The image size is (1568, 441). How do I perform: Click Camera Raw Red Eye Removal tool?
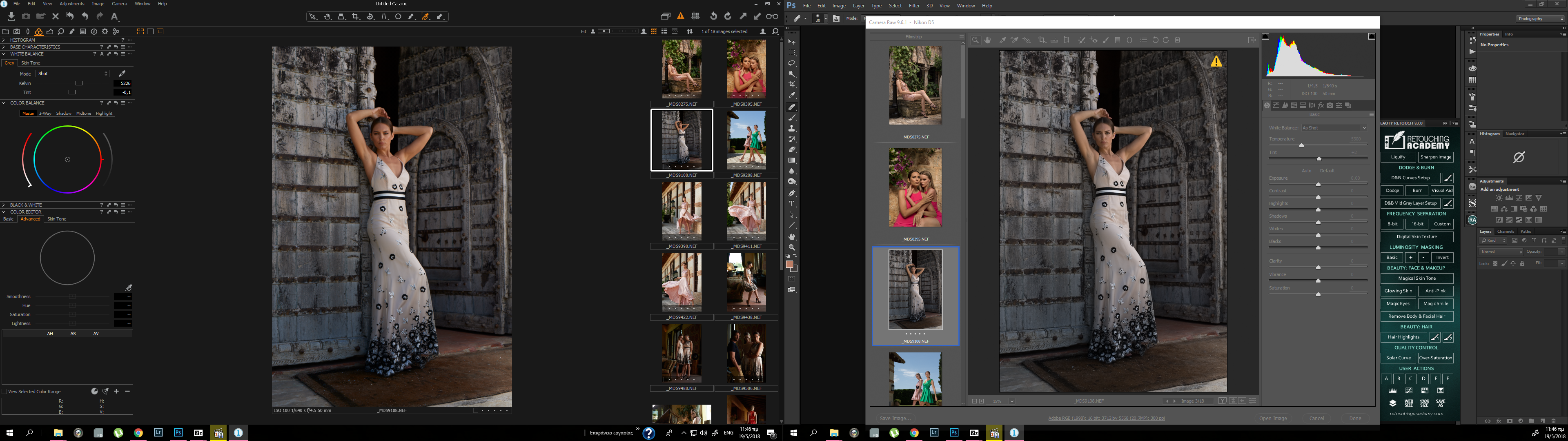pos(1094,40)
